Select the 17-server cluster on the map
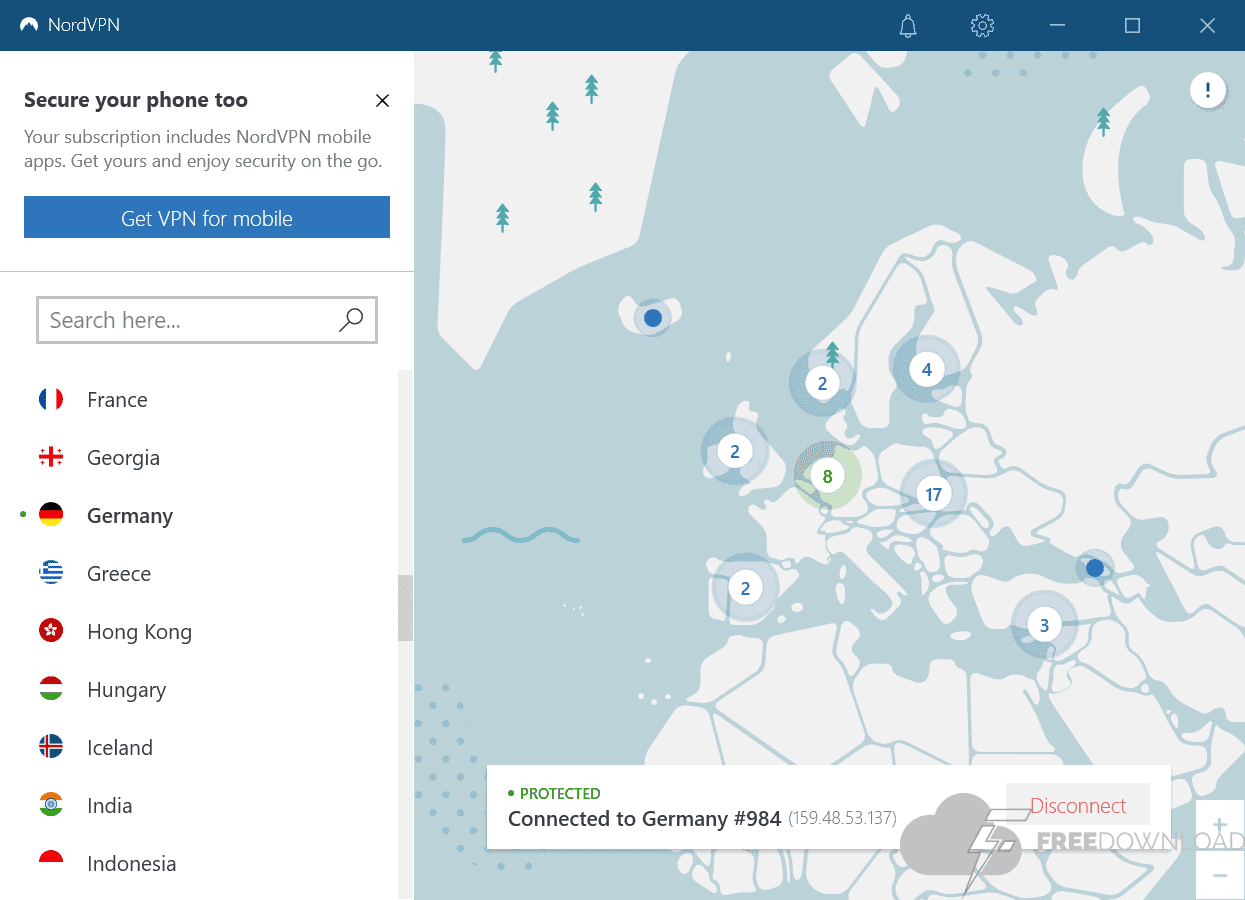 pos(933,494)
